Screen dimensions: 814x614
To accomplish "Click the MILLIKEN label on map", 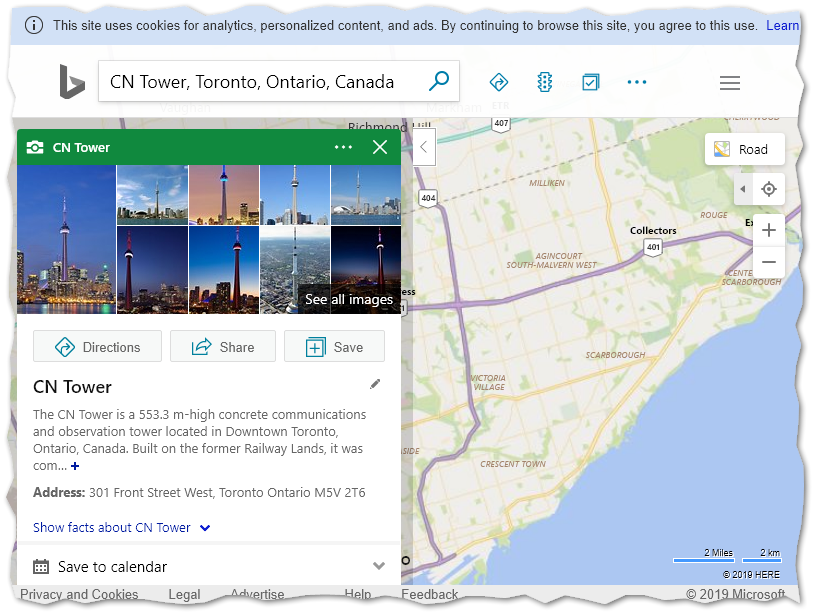I will coord(547,183).
